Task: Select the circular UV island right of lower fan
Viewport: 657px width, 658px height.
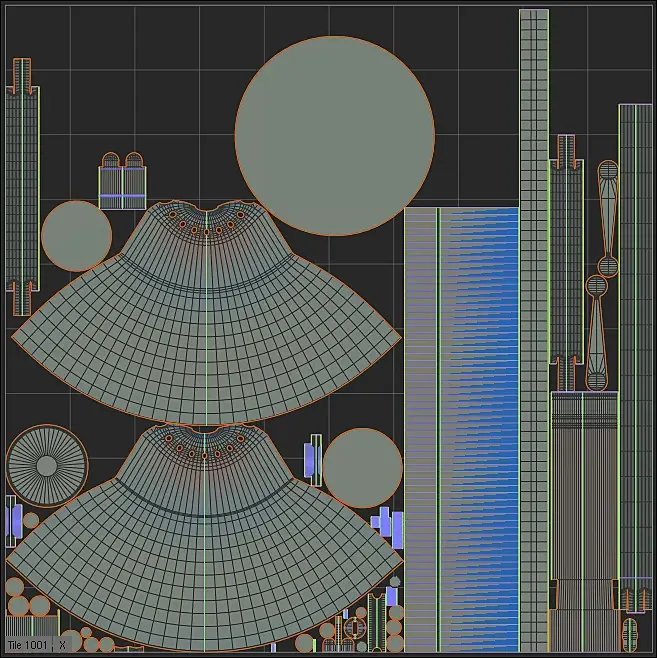Action: (x=362, y=468)
